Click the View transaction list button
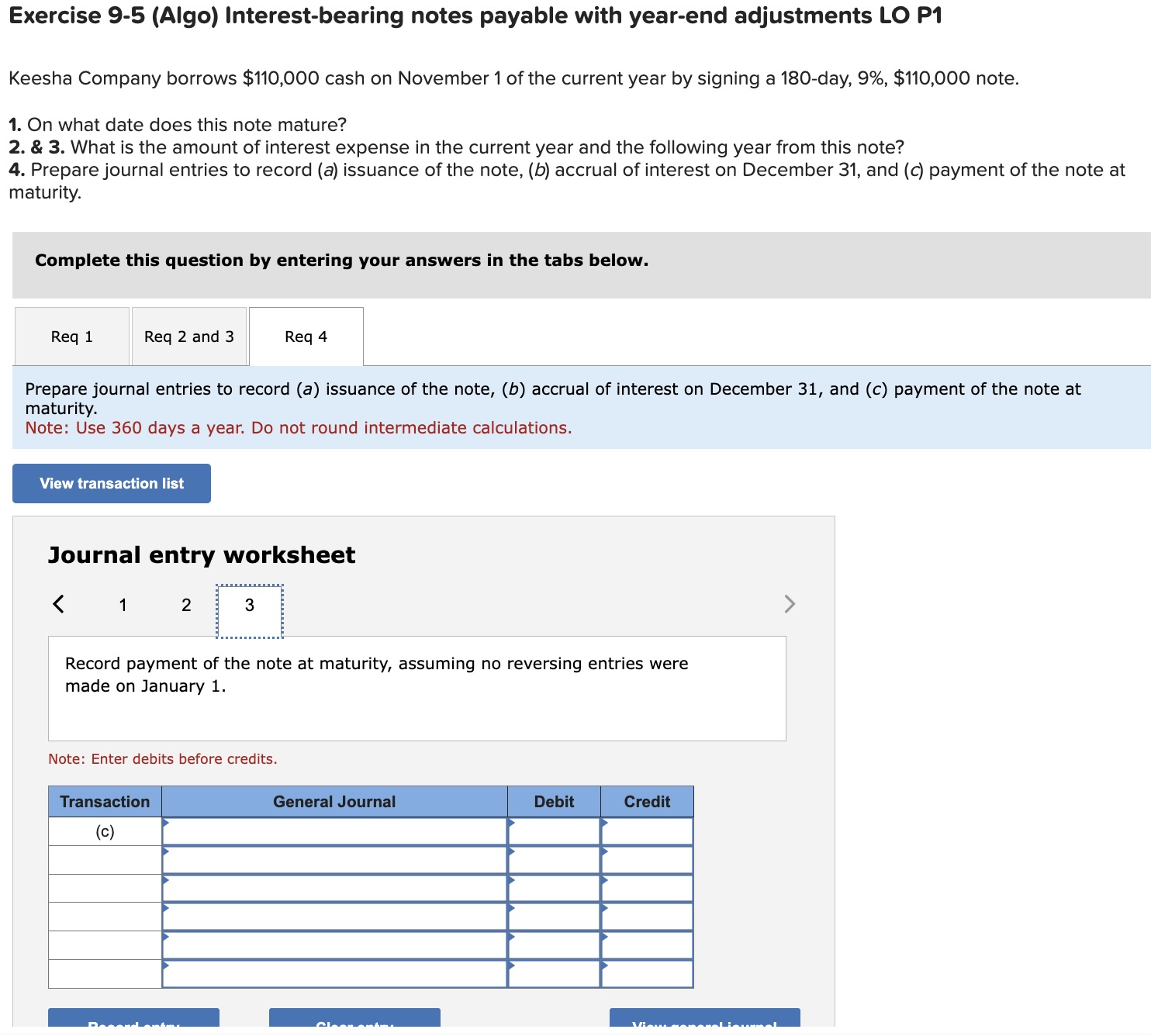Viewport: 1151px width, 1036px height. click(x=111, y=482)
